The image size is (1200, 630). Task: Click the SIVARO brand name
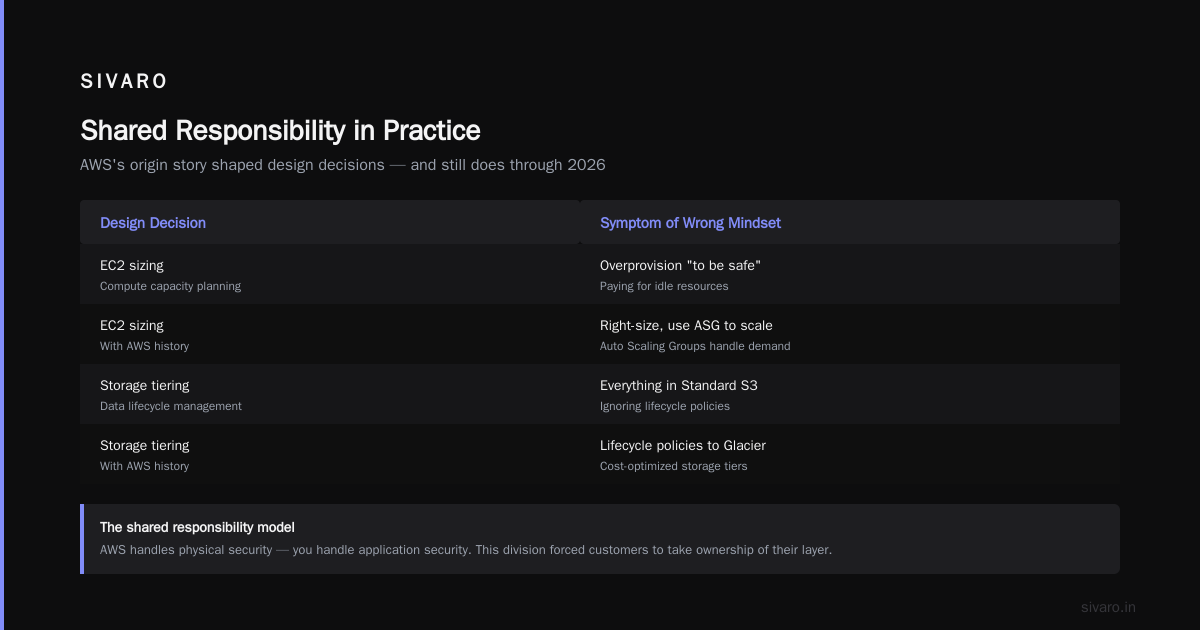pos(124,82)
